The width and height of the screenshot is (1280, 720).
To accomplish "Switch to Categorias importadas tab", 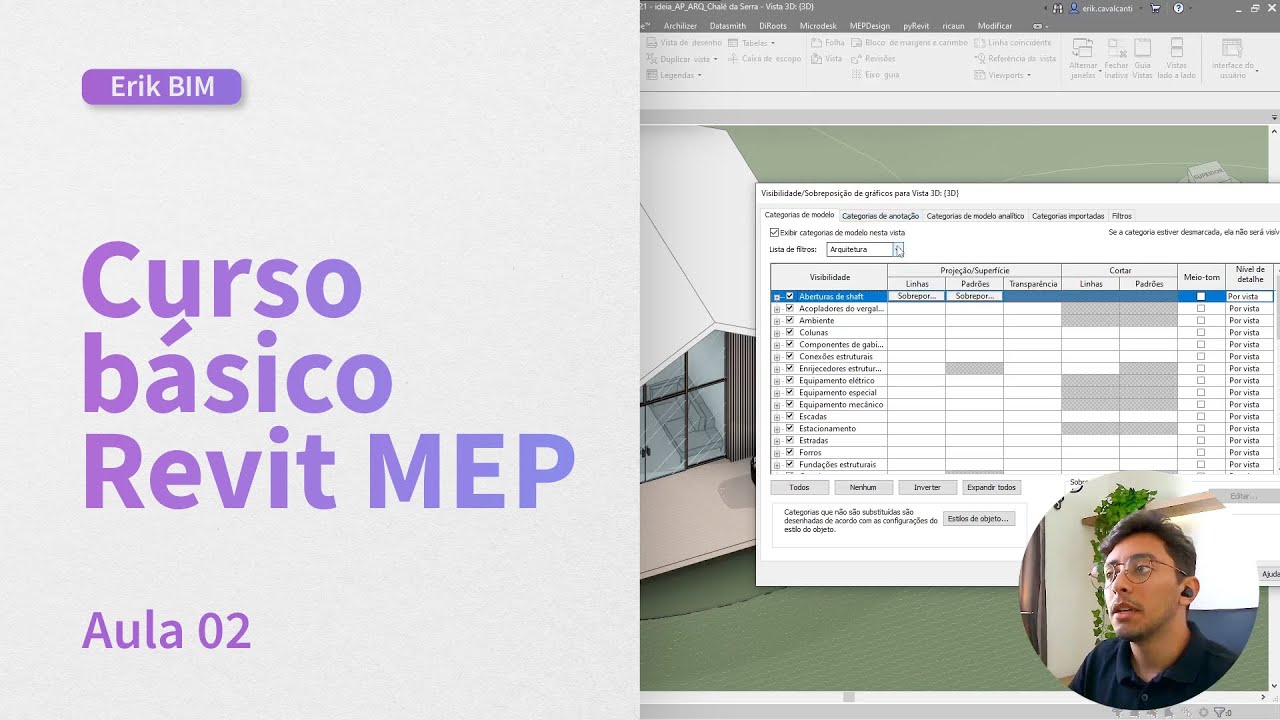I will click(1068, 216).
